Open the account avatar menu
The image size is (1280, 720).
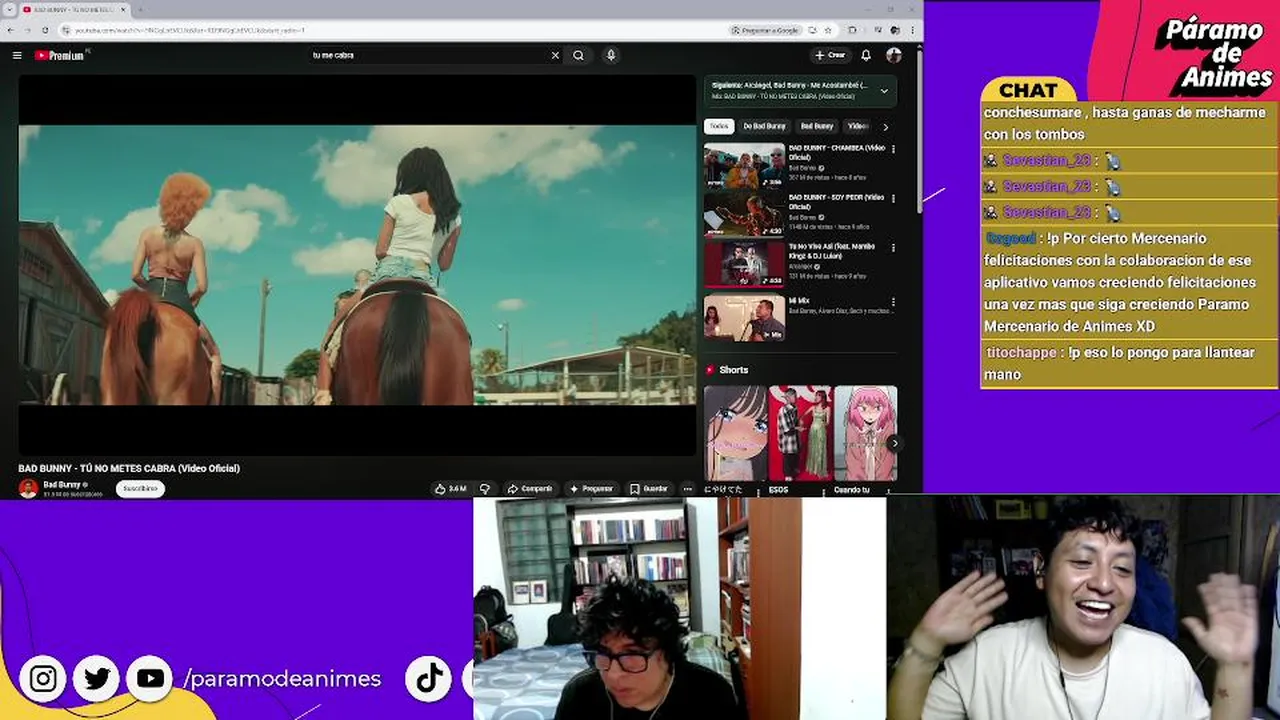coord(894,55)
